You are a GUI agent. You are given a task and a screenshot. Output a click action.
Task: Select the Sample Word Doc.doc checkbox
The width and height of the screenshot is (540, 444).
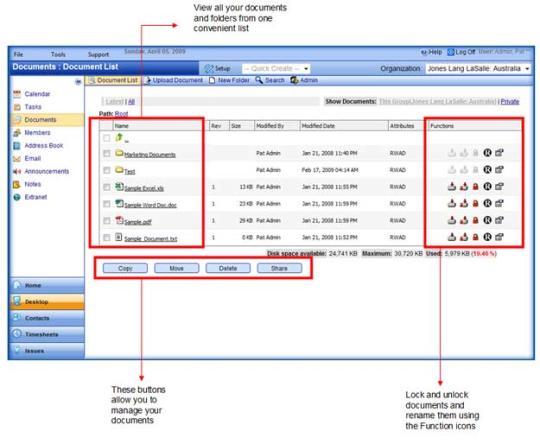pos(107,204)
